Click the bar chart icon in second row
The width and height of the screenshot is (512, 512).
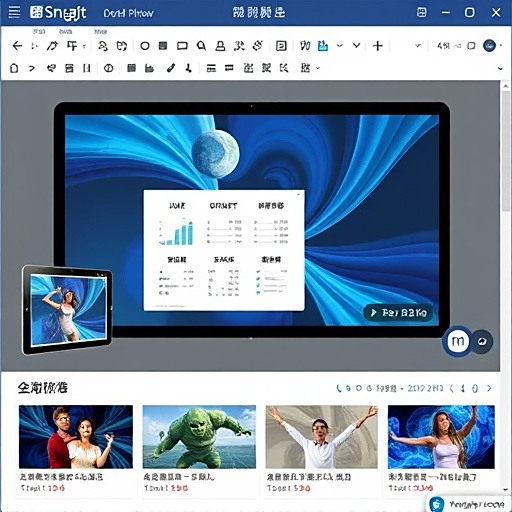point(149,68)
